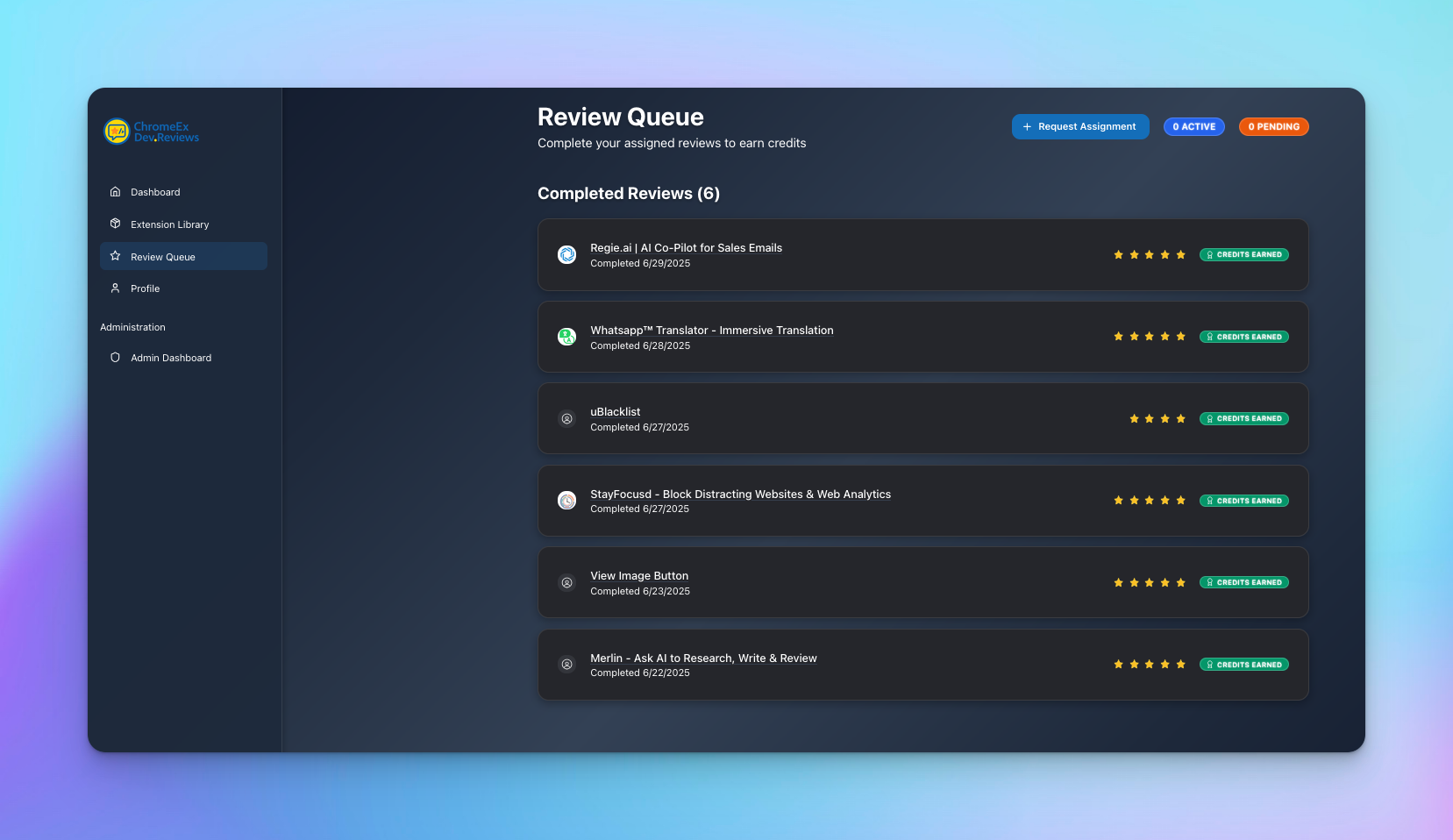Open Whatsapp Translator - Immersive Translation link
Screen dimensions: 1453x840
(712, 331)
